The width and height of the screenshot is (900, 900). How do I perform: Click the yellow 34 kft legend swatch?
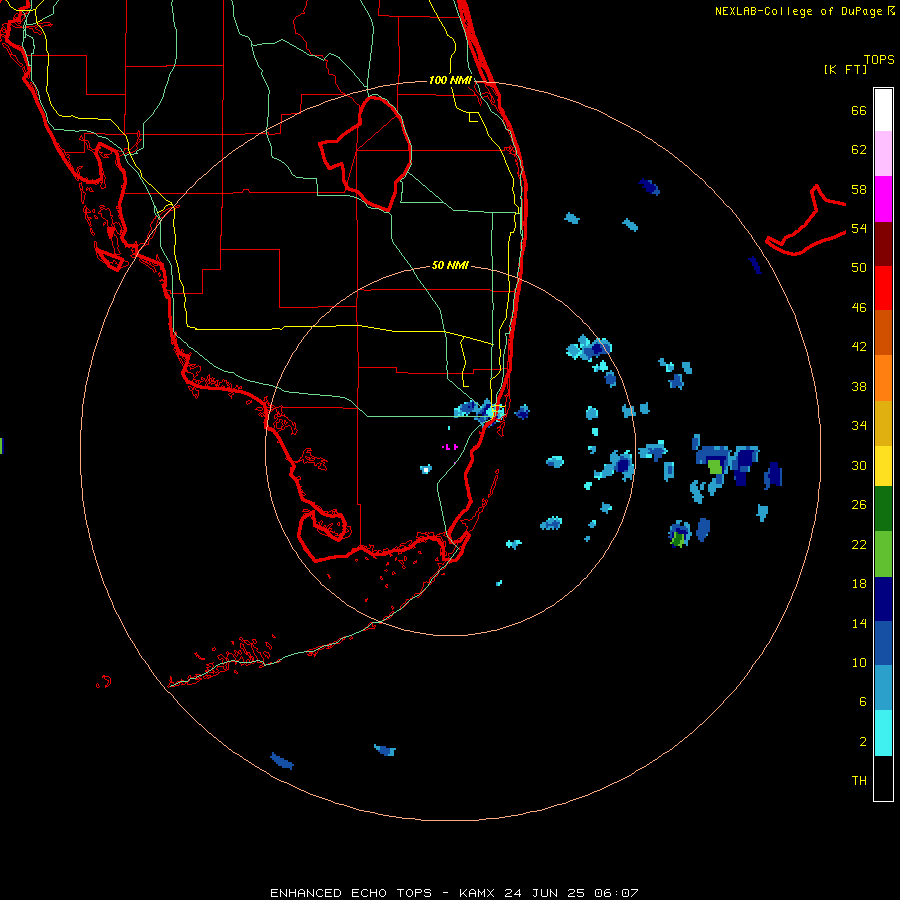tap(883, 465)
